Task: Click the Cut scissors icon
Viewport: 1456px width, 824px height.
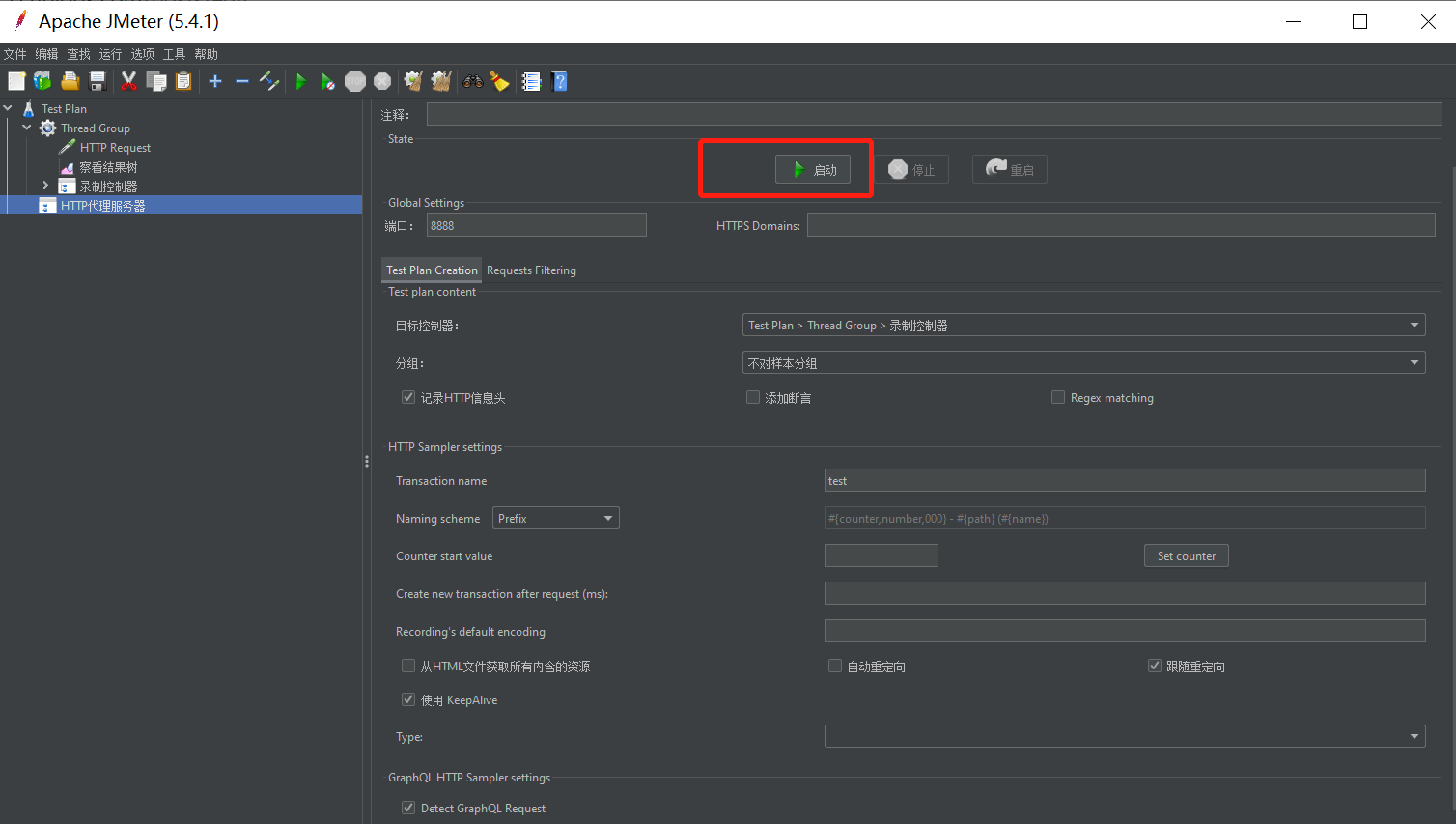Action: coord(128,82)
